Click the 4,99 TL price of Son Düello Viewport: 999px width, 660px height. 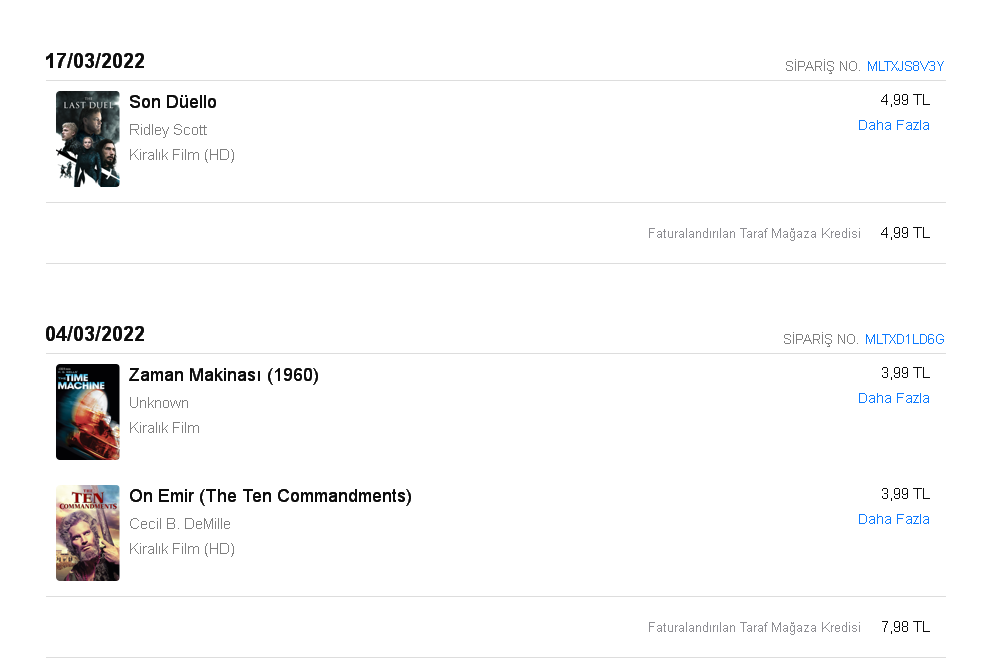click(x=905, y=100)
